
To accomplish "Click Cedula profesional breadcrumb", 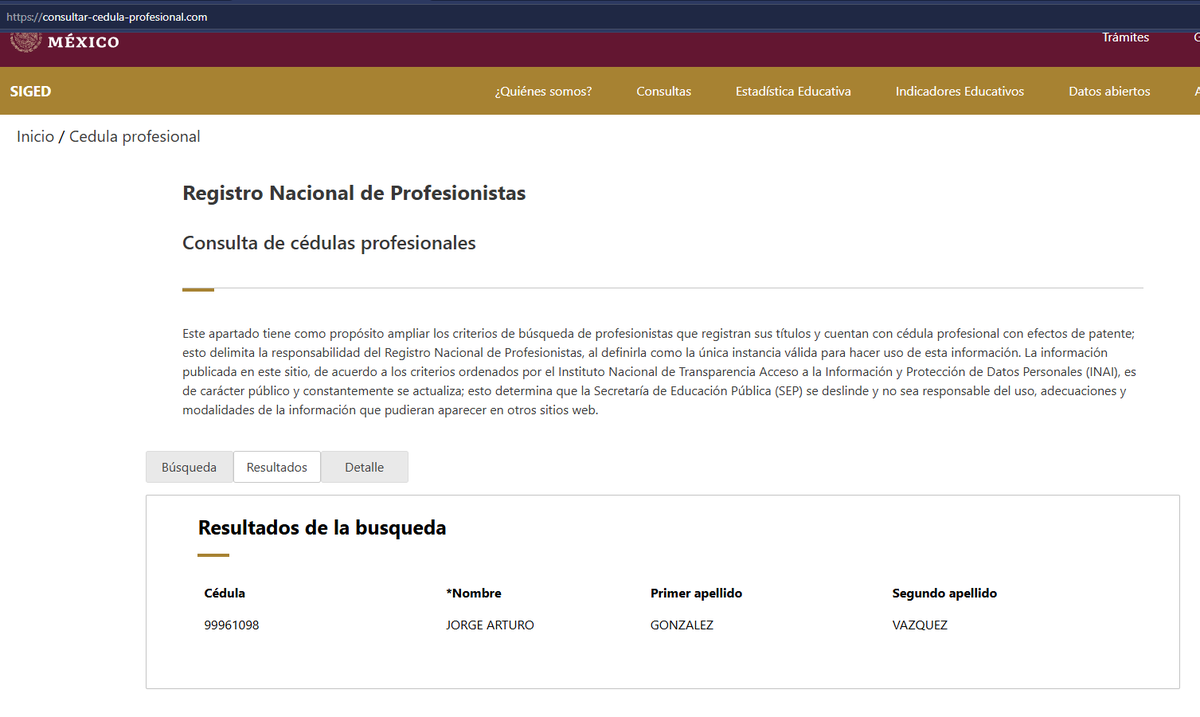I will tap(135, 136).
